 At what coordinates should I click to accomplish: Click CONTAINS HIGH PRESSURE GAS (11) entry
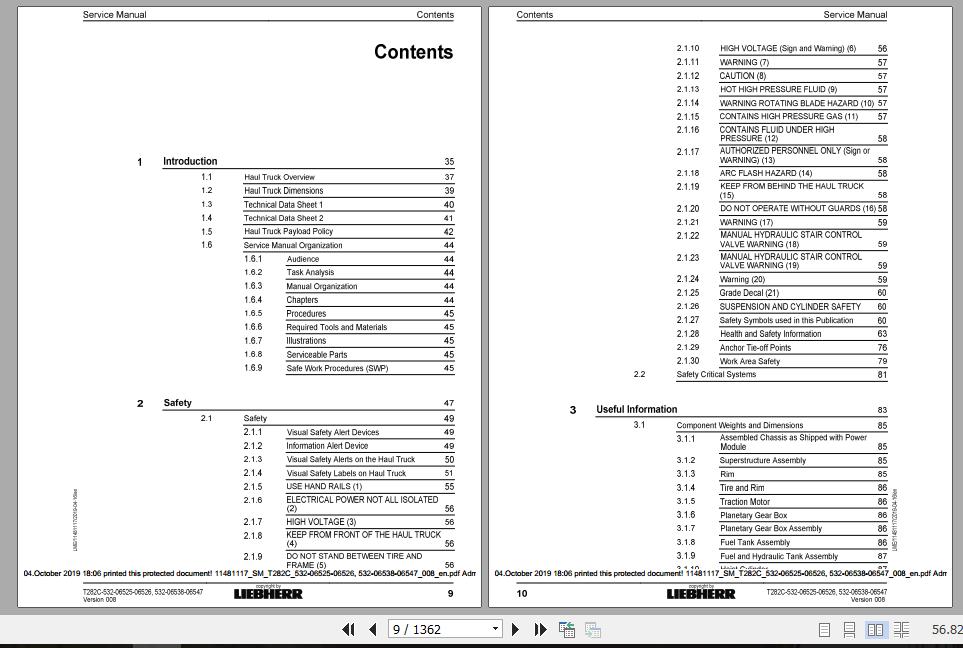(x=789, y=116)
